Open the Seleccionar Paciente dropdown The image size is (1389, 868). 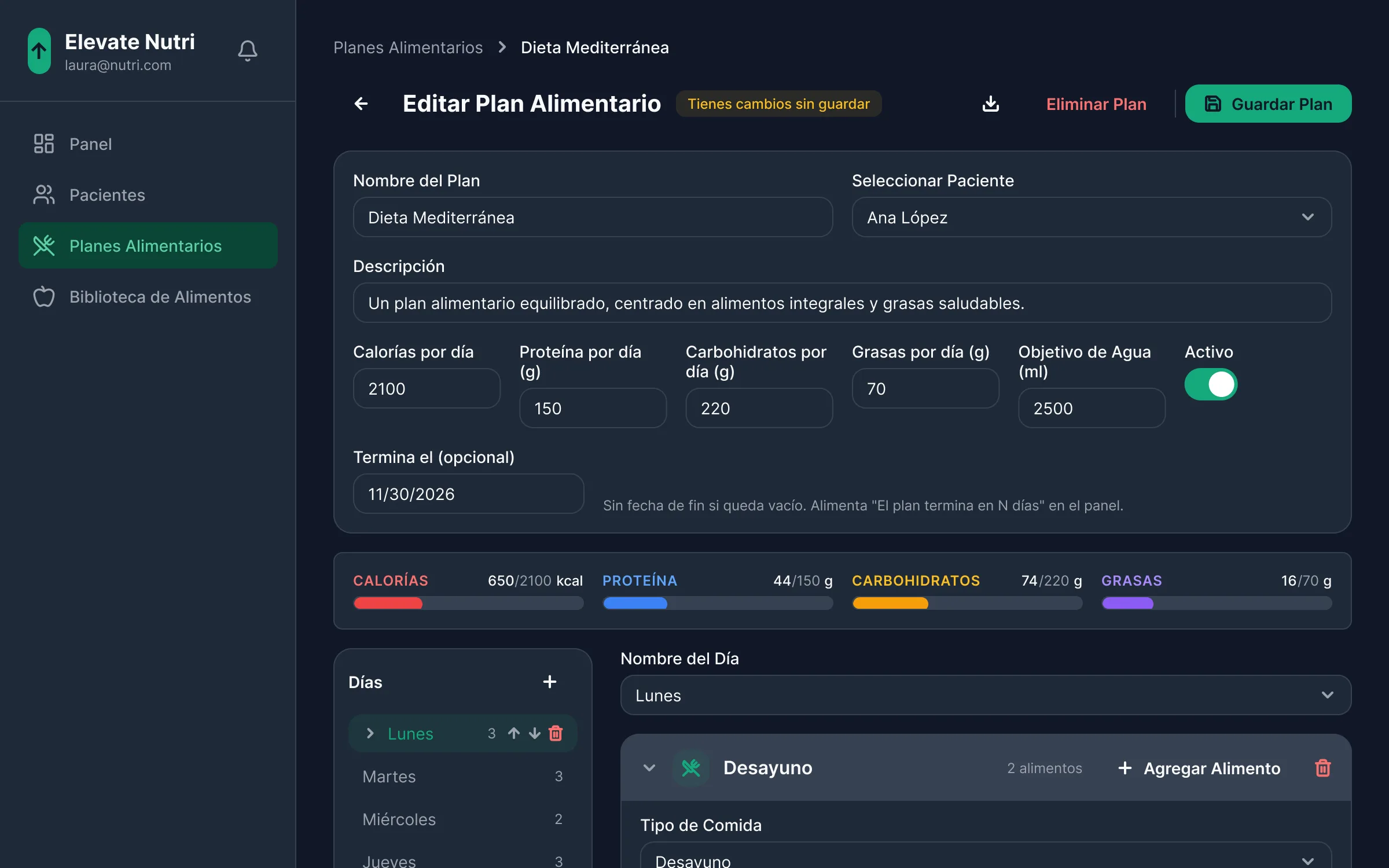pos(1092,217)
